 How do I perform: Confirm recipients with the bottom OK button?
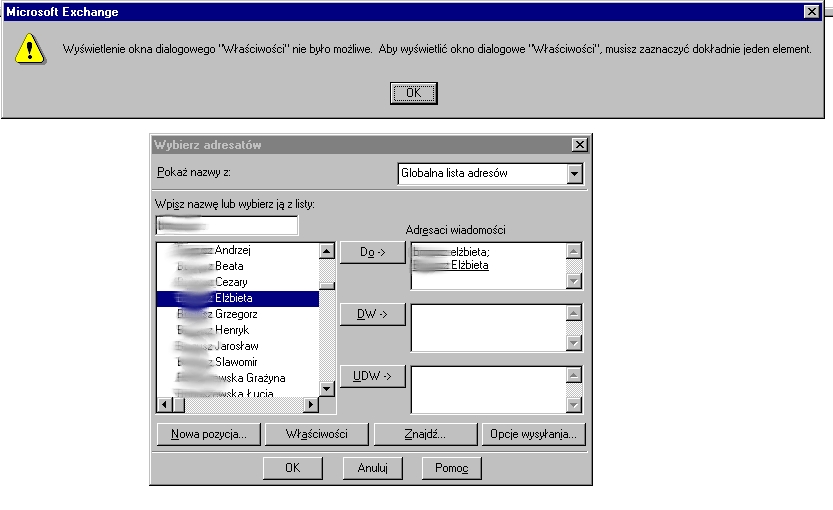click(x=293, y=468)
